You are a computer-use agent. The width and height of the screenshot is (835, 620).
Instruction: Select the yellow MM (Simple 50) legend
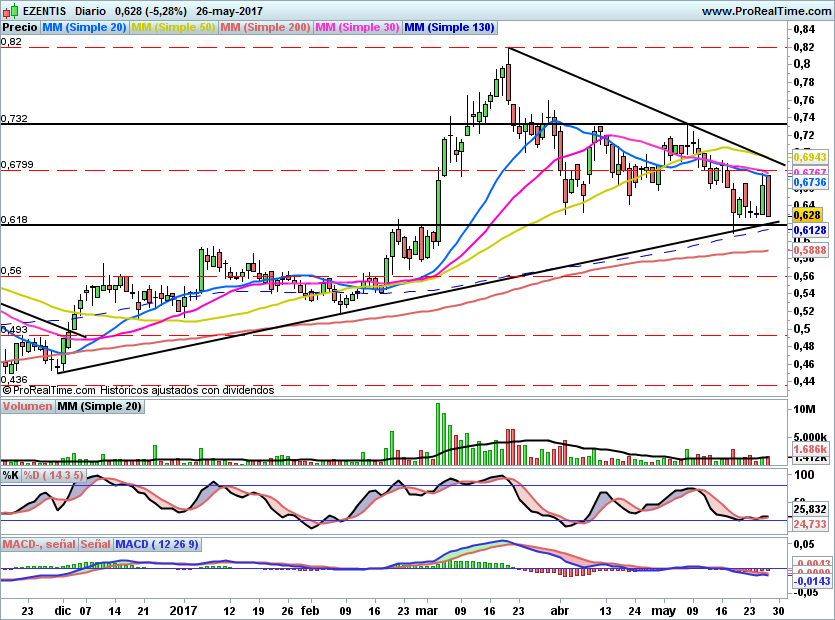pos(172,28)
